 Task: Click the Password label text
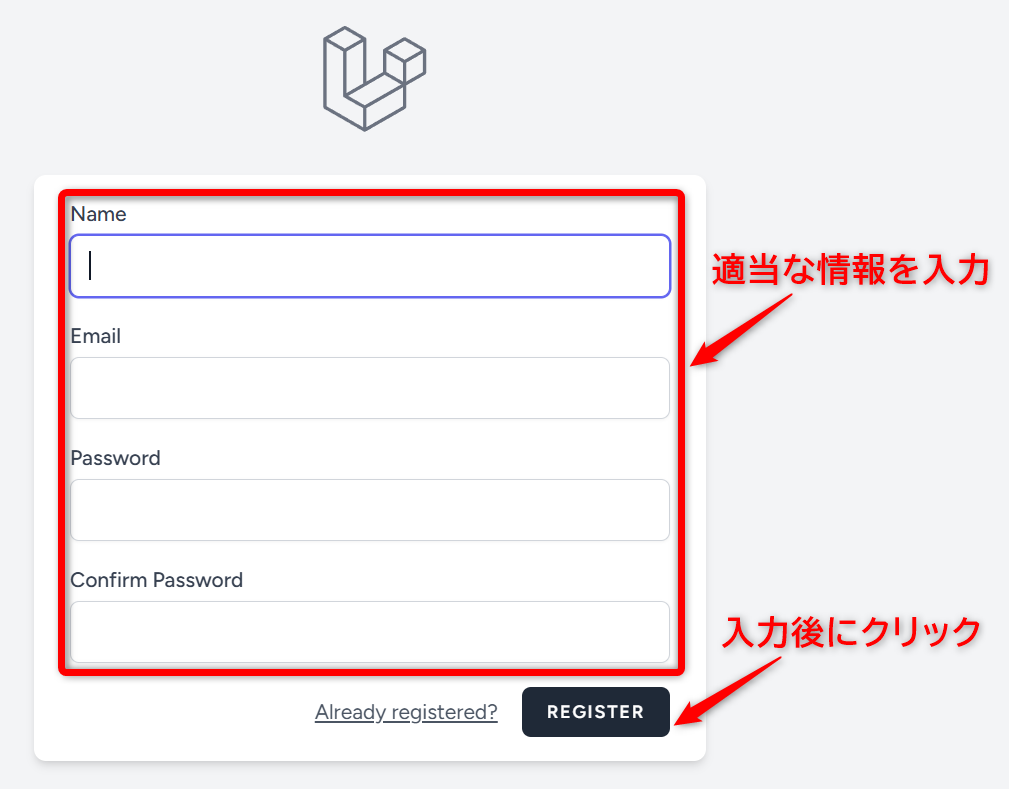point(115,458)
